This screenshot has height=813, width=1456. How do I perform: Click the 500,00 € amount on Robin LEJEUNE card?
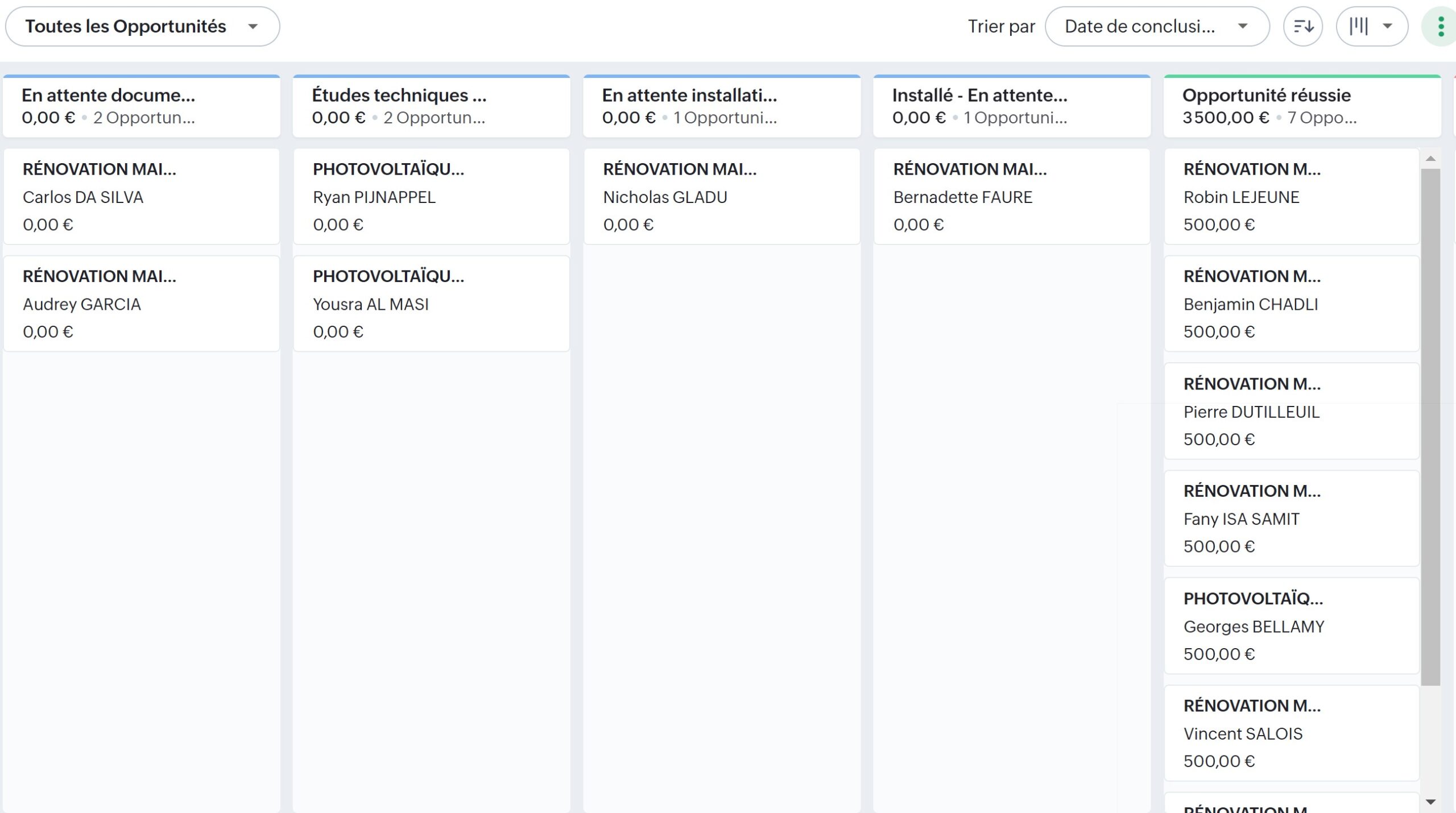click(x=1219, y=225)
